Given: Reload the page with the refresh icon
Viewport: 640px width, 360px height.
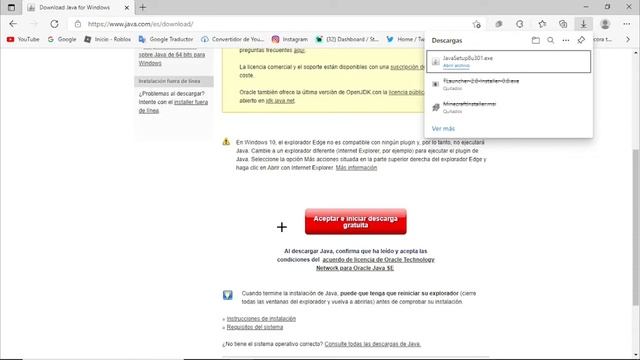Looking at the screenshot, I should point(54,24).
